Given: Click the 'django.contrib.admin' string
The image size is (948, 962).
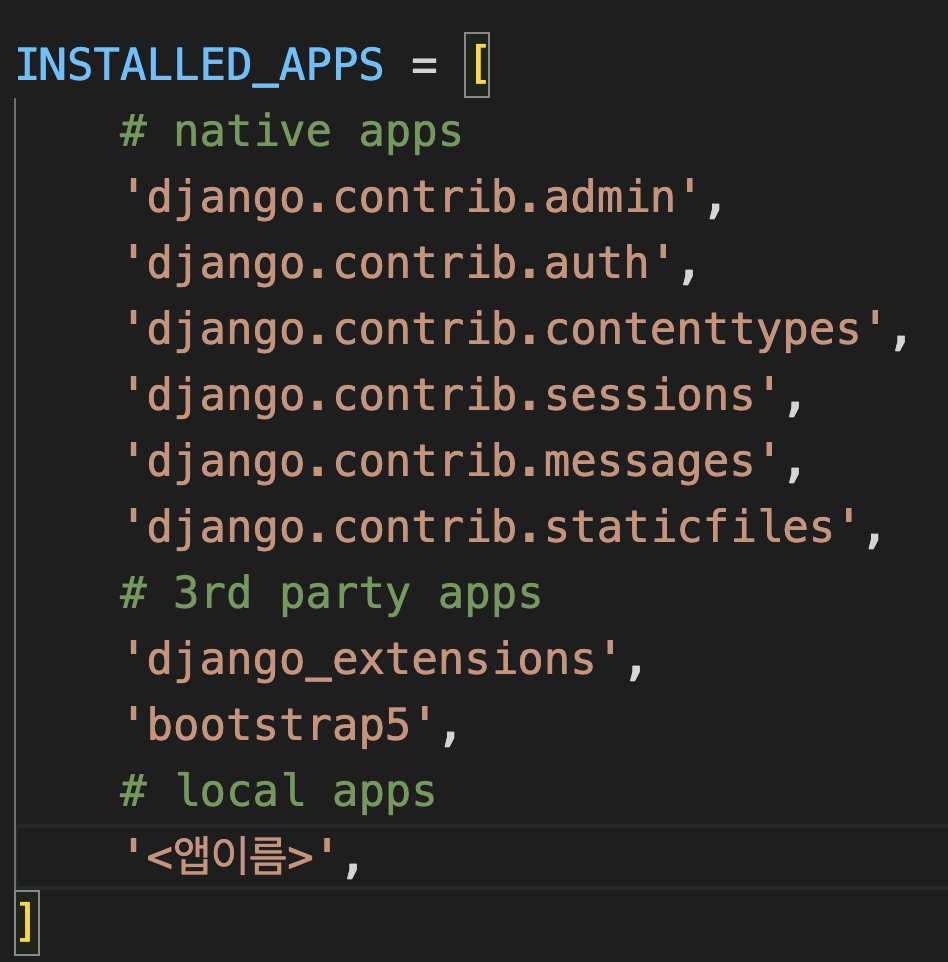Looking at the screenshot, I should tap(410, 198).
